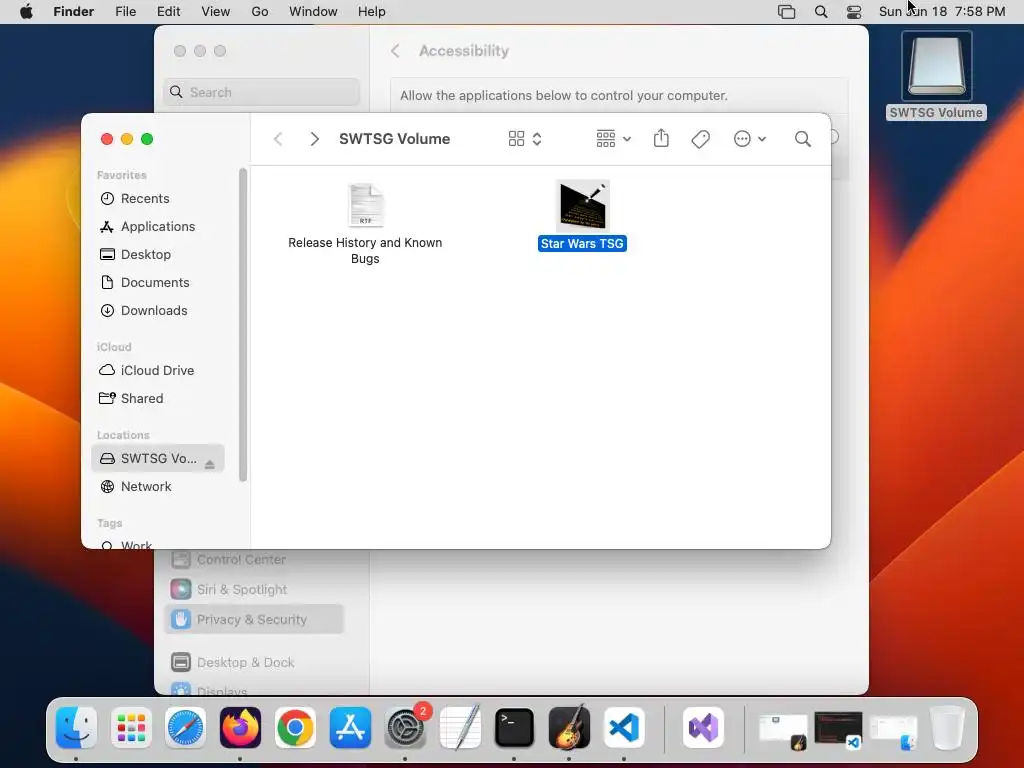Open Launchpad from the Dock
1024x768 pixels.
[131, 728]
